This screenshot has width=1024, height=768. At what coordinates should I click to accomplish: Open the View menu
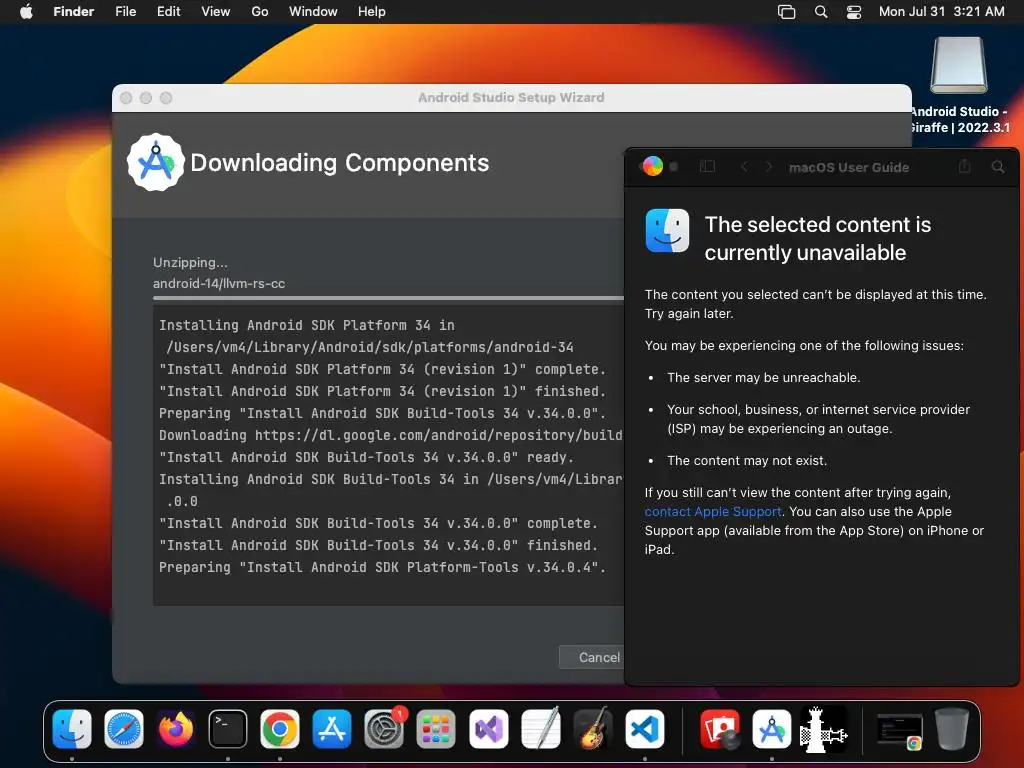(216, 11)
